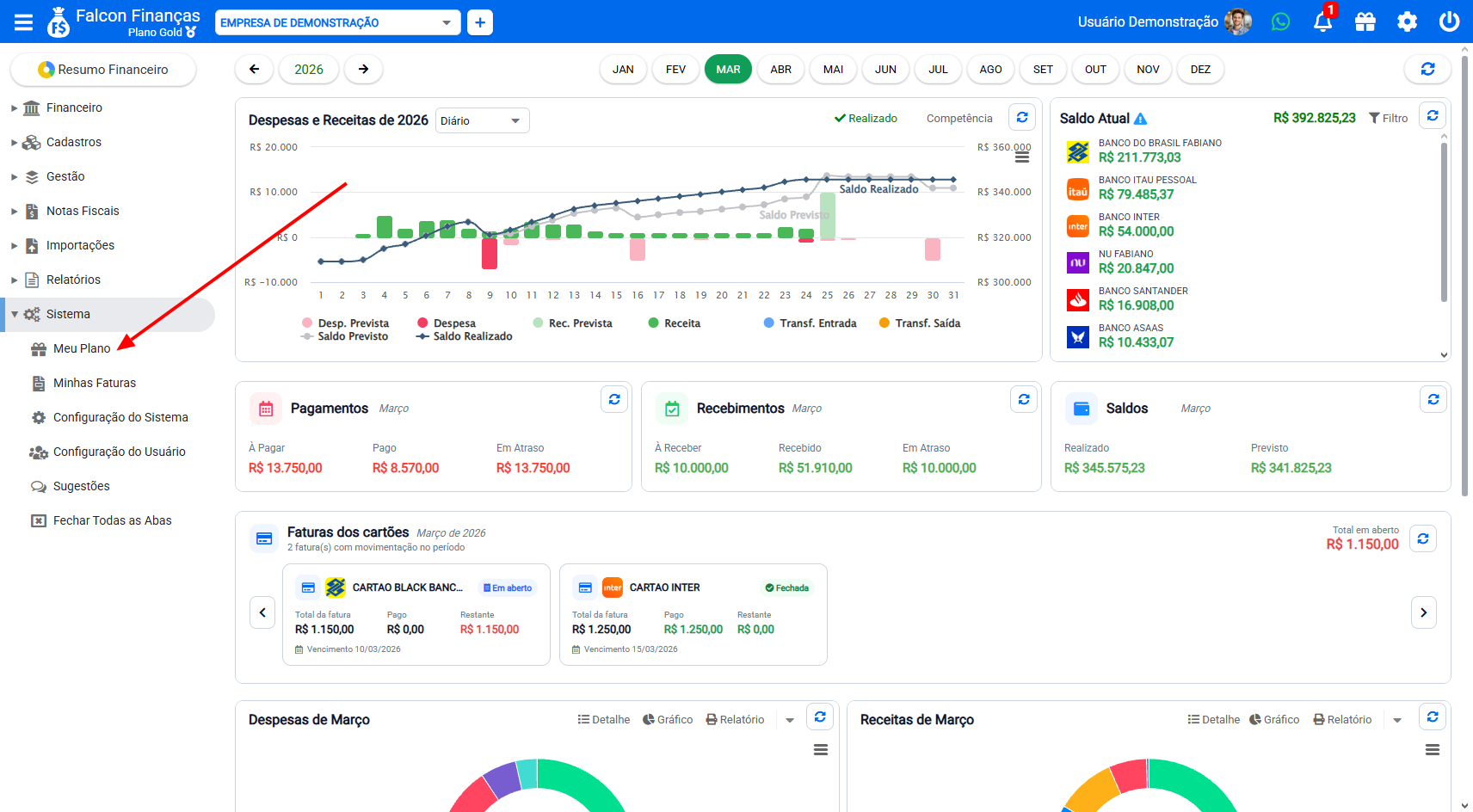Go to previous year arrow
Image resolution: width=1473 pixels, height=812 pixels.
tap(255, 70)
